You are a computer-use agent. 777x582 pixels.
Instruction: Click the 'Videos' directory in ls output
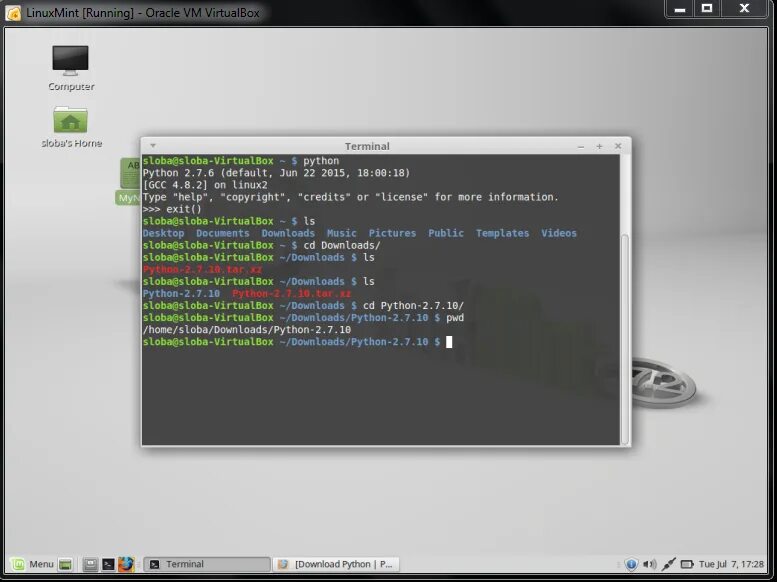[559, 233]
